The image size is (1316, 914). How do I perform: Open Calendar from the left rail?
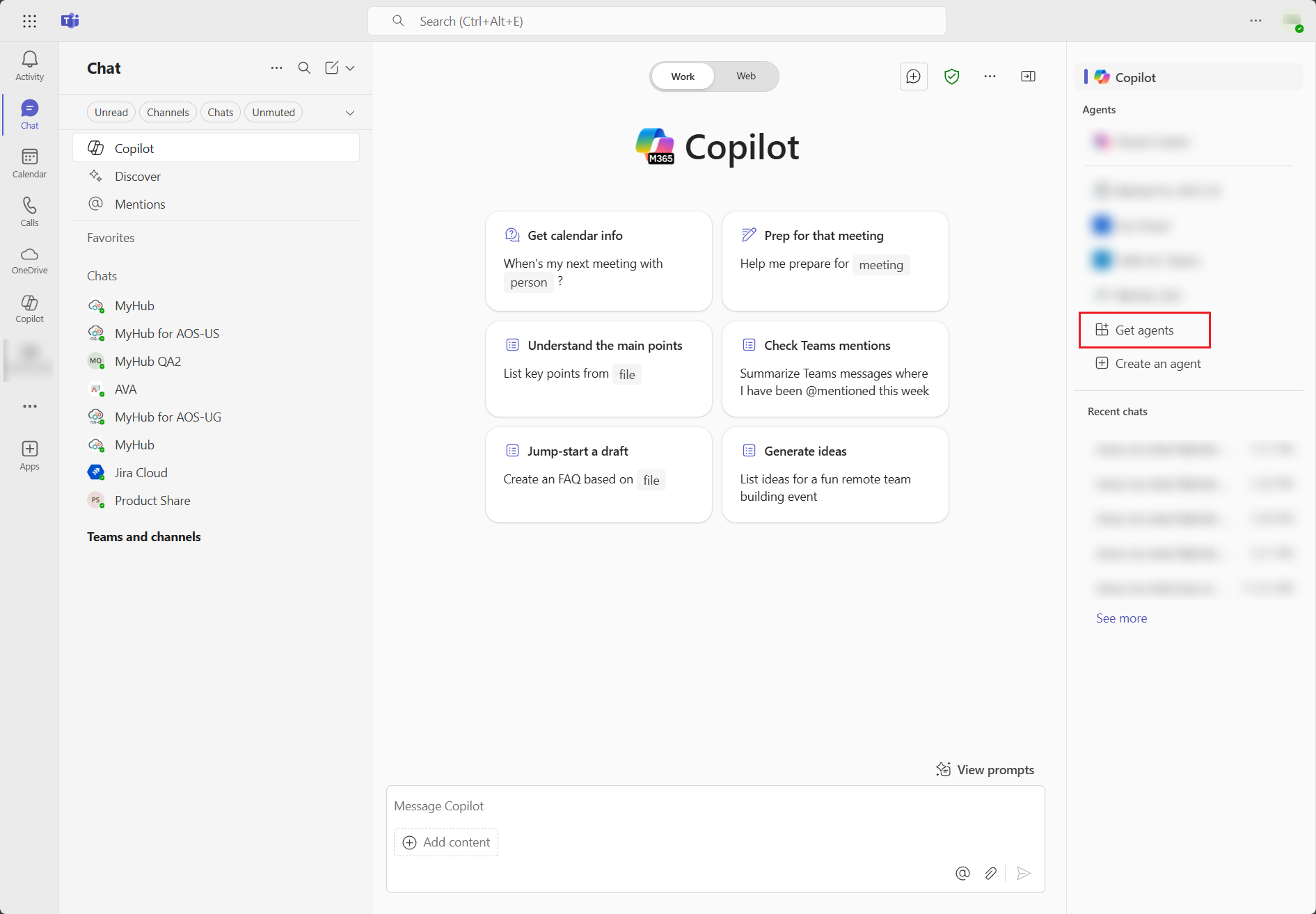[x=29, y=163]
